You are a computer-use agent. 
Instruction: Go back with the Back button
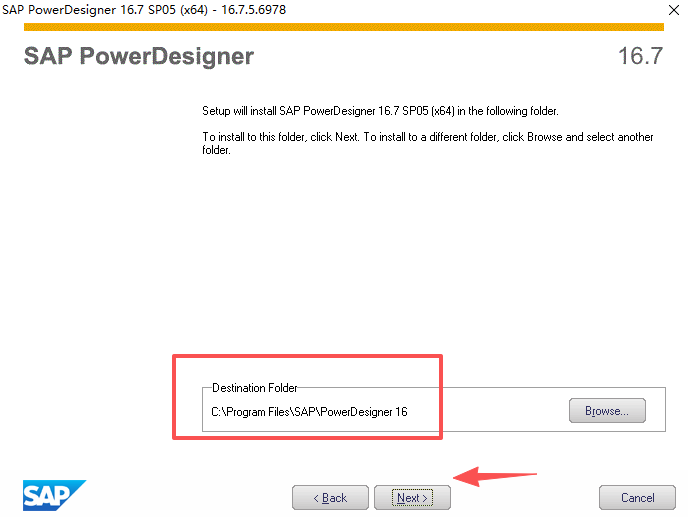tap(330, 497)
